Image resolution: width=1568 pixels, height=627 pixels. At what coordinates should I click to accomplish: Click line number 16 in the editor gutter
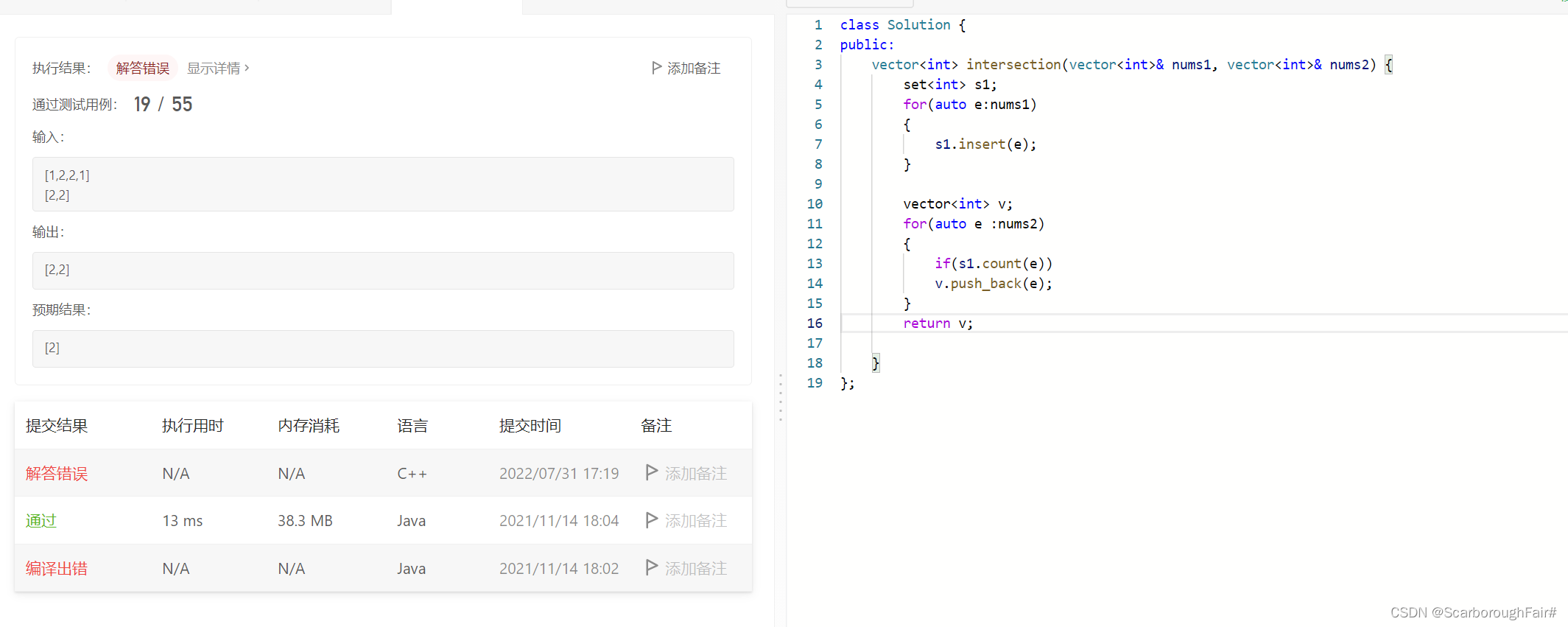(815, 323)
